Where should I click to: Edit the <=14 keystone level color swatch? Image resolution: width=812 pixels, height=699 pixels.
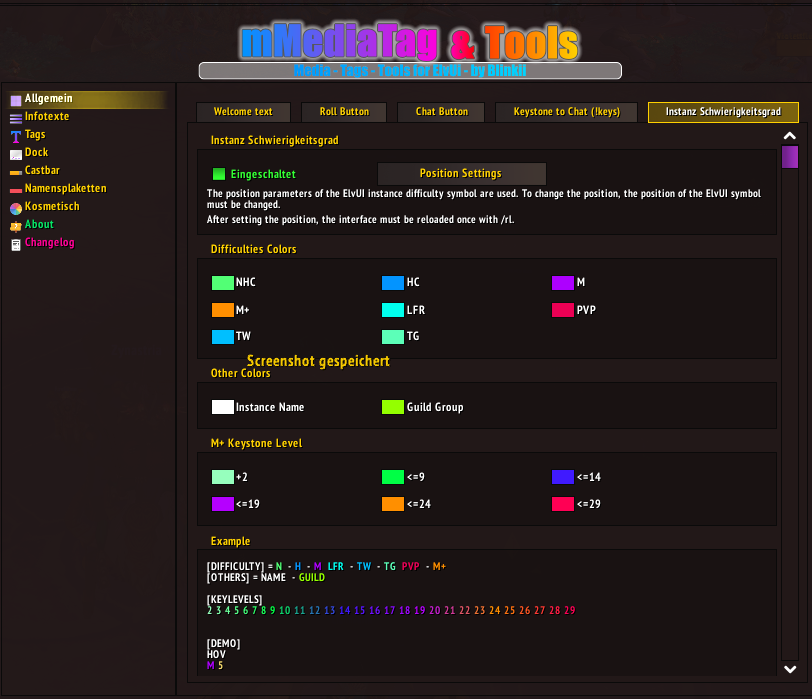tap(563, 477)
